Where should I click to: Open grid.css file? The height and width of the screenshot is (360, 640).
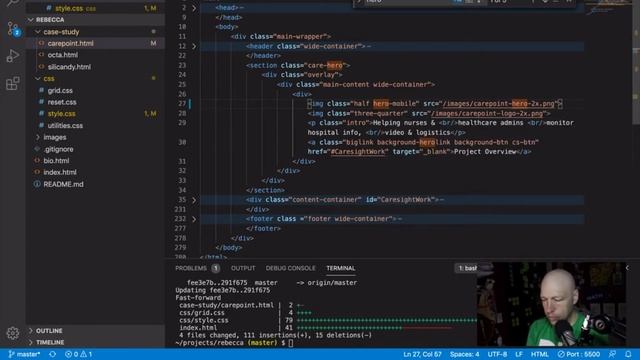click(x=96, y=90)
